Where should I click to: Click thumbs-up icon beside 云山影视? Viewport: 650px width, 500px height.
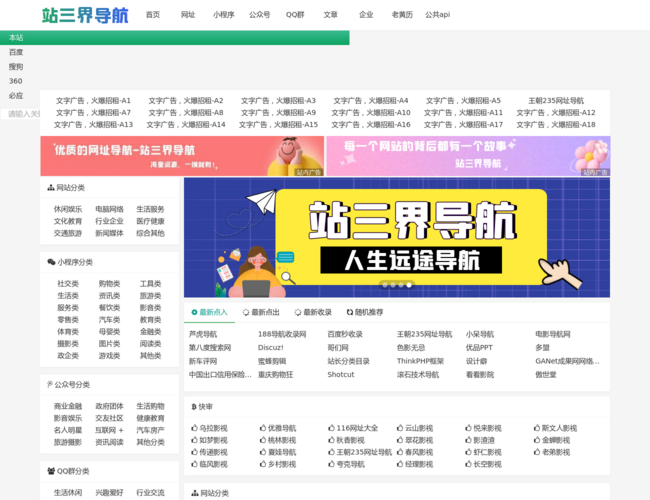(400, 428)
